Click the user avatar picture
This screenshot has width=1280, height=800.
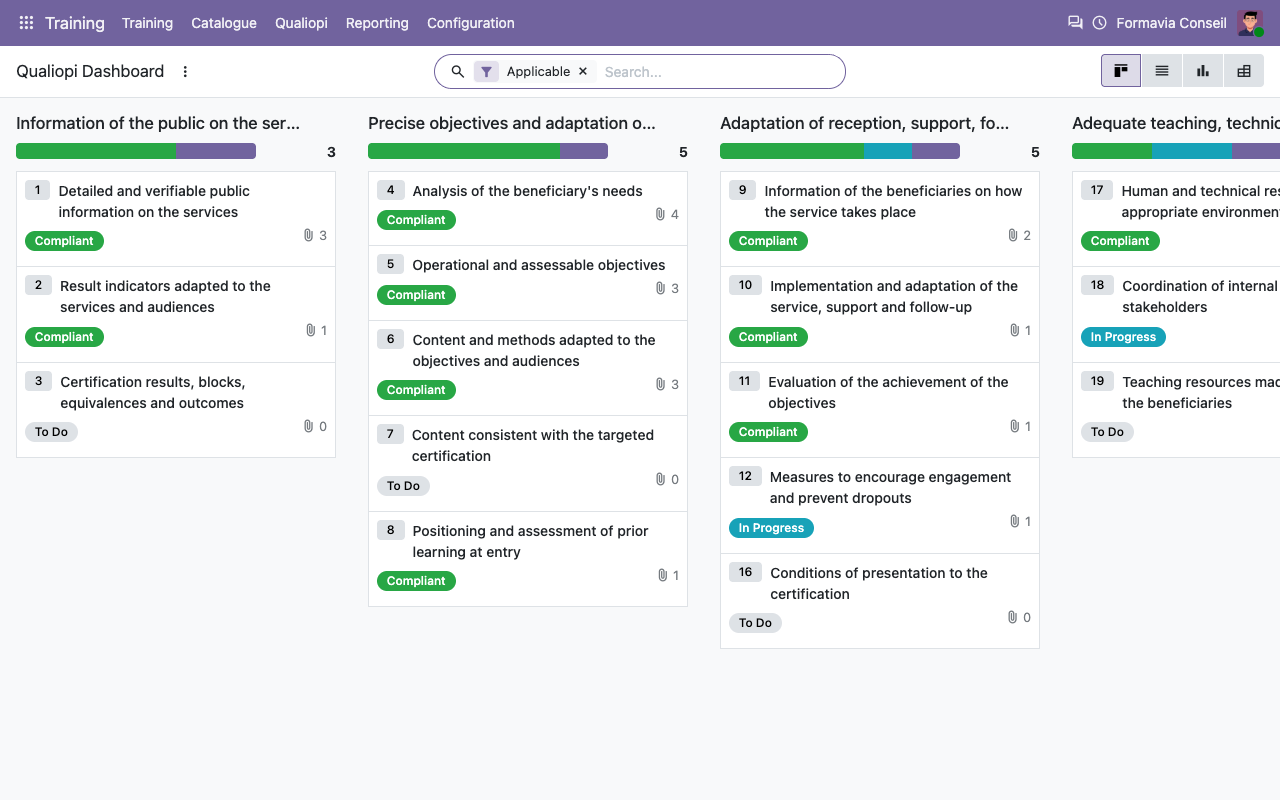click(1249, 23)
